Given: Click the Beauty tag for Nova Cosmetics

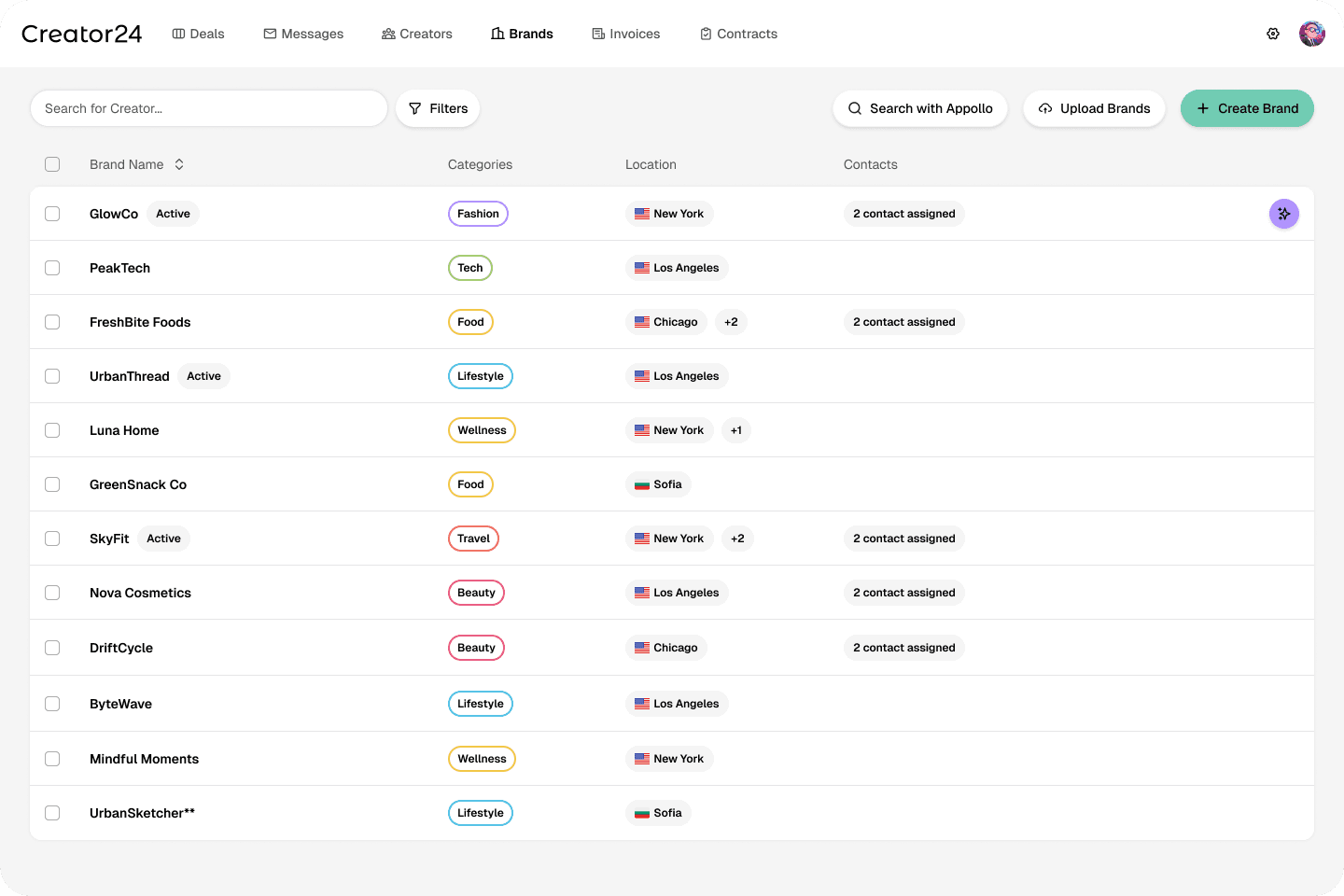Looking at the screenshot, I should tap(476, 593).
